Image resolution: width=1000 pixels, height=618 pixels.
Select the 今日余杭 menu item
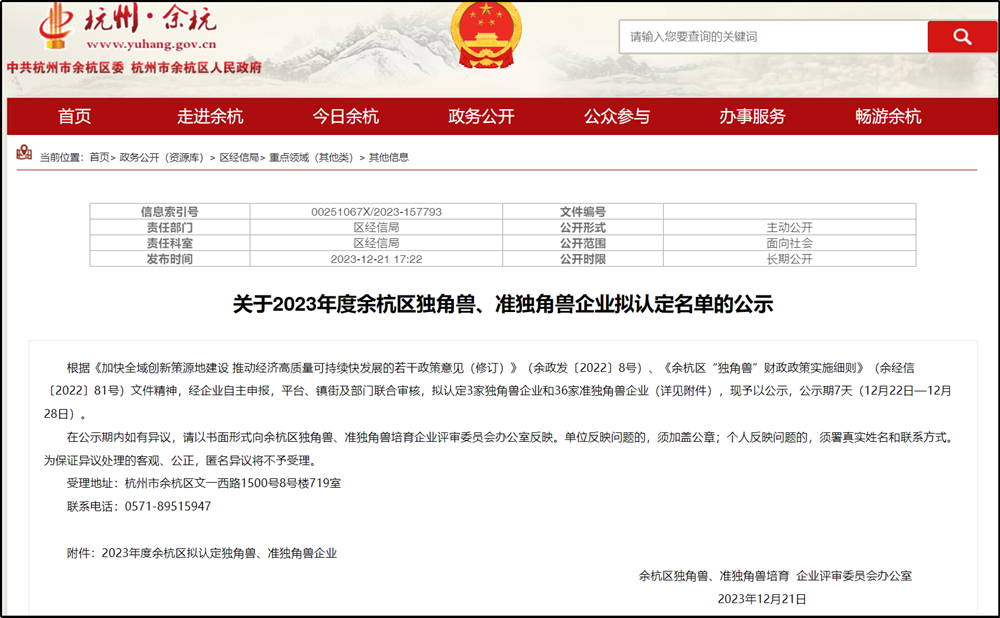click(346, 116)
